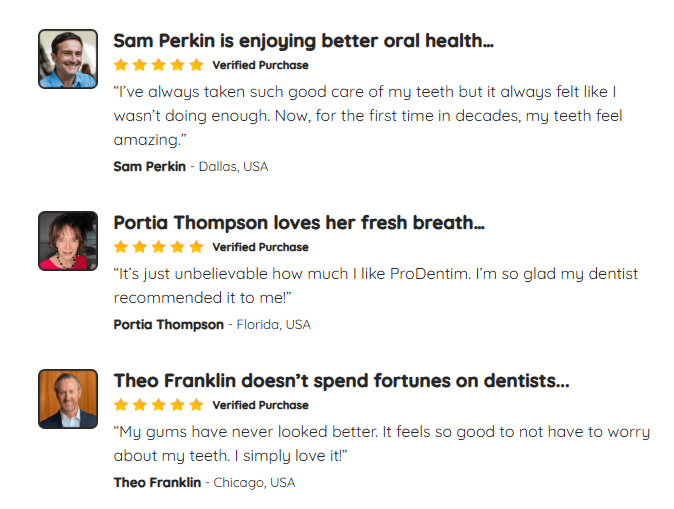Open 'Theo Franklin doesn't spend fortunes' heading
The image size is (674, 509).
click(x=341, y=381)
